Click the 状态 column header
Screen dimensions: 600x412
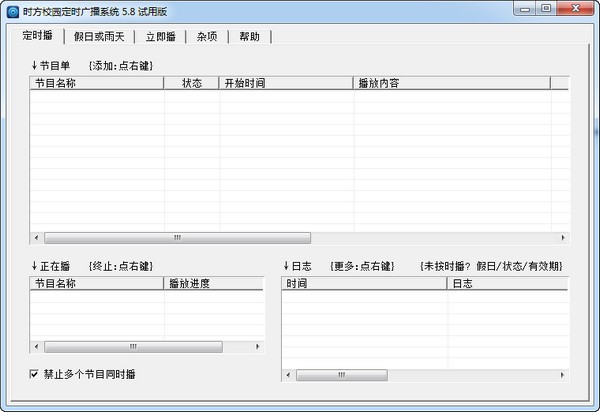tap(191, 83)
